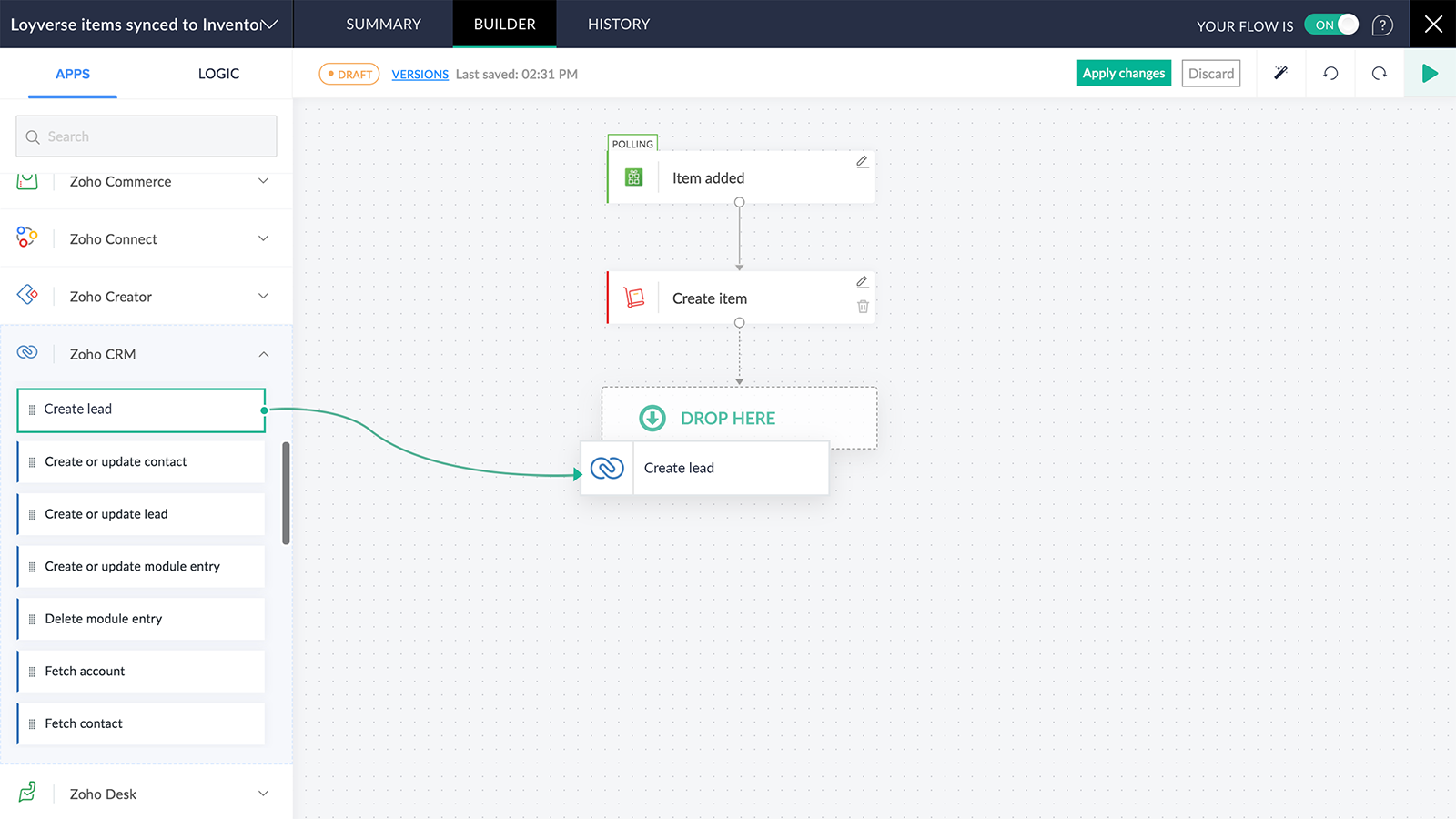The height and width of the screenshot is (819, 1456).
Task: Expand the Zoho Desk section
Action: pyautogui.click(x=263, y=794)
